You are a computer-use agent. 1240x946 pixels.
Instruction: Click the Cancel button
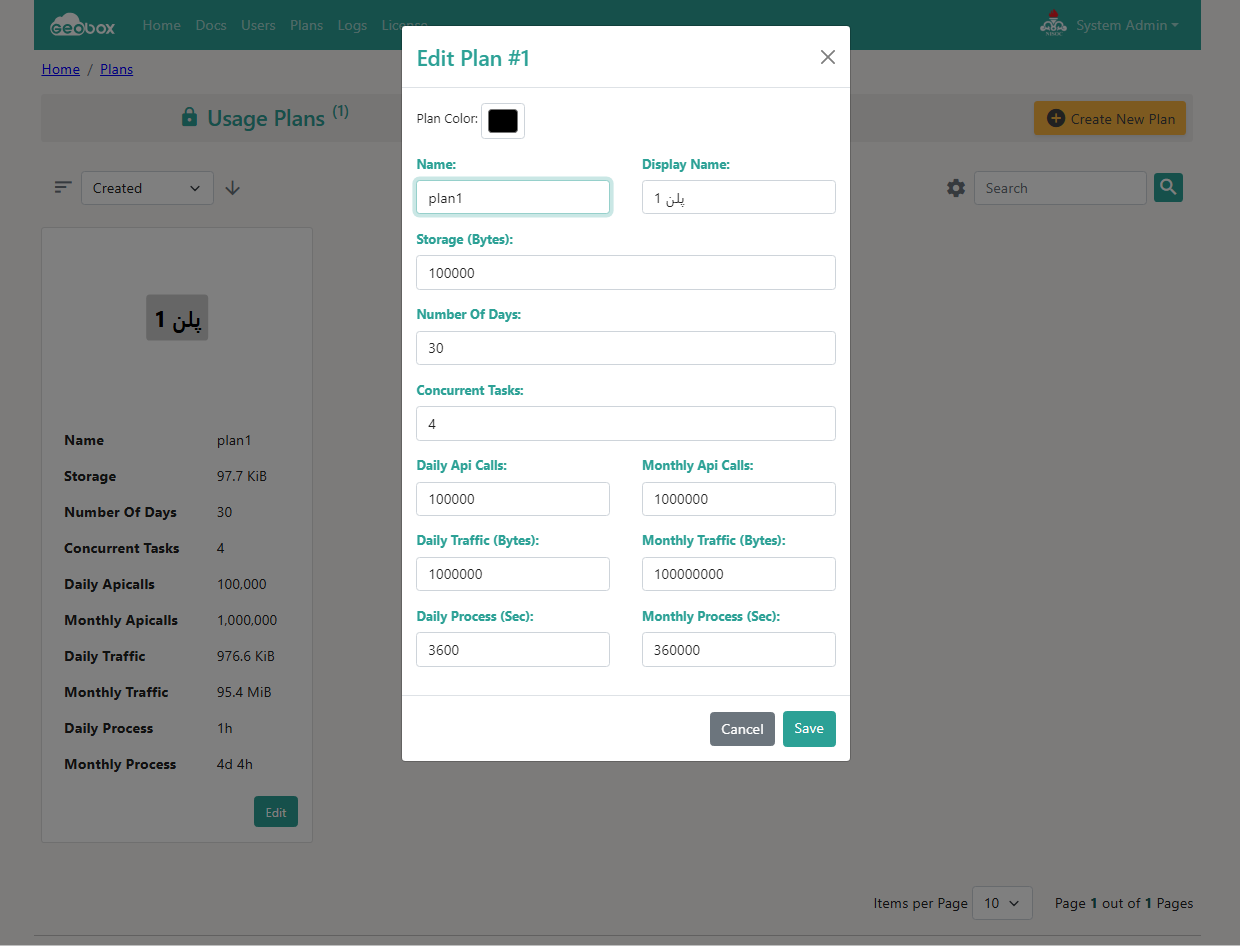pyautogui.click(x=742, y=729)
